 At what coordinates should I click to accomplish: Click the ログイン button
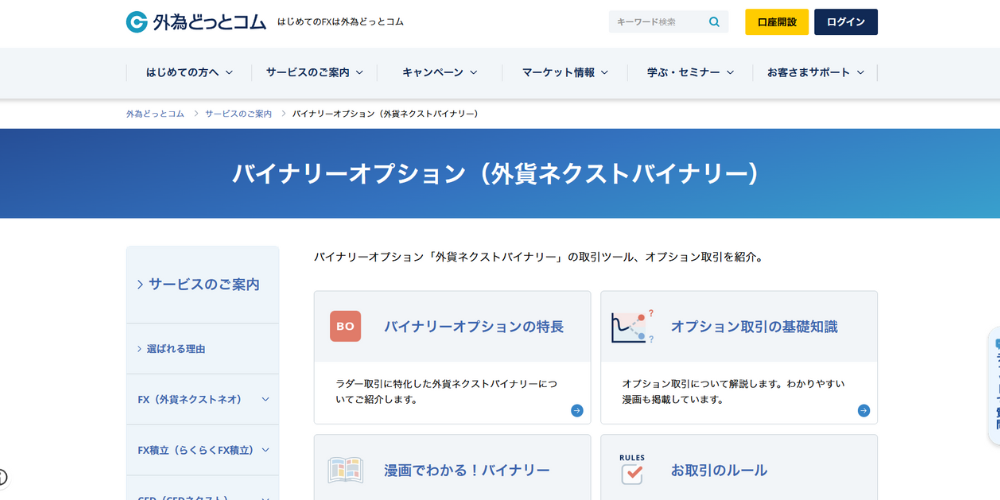[x=846, y=22]
